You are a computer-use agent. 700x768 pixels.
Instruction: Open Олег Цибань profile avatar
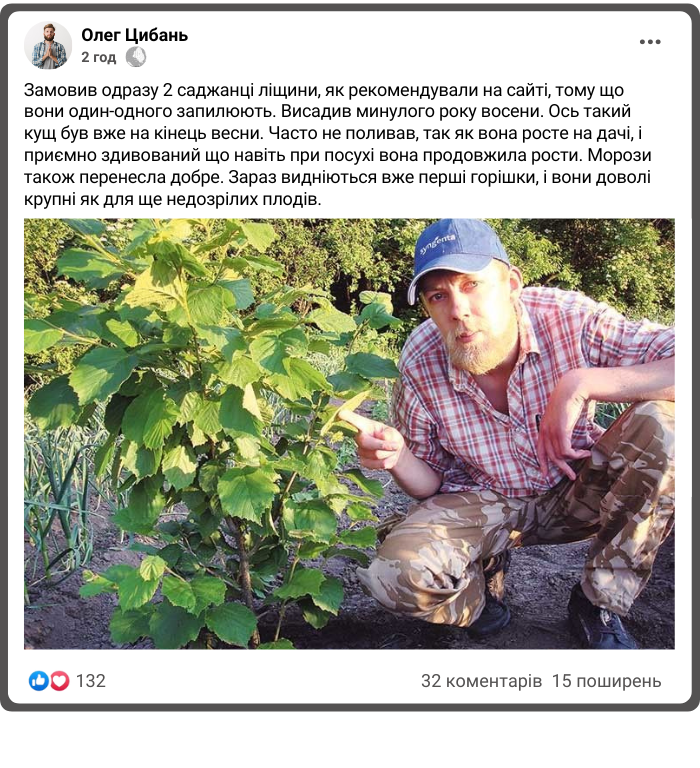[x=48, y=46]
